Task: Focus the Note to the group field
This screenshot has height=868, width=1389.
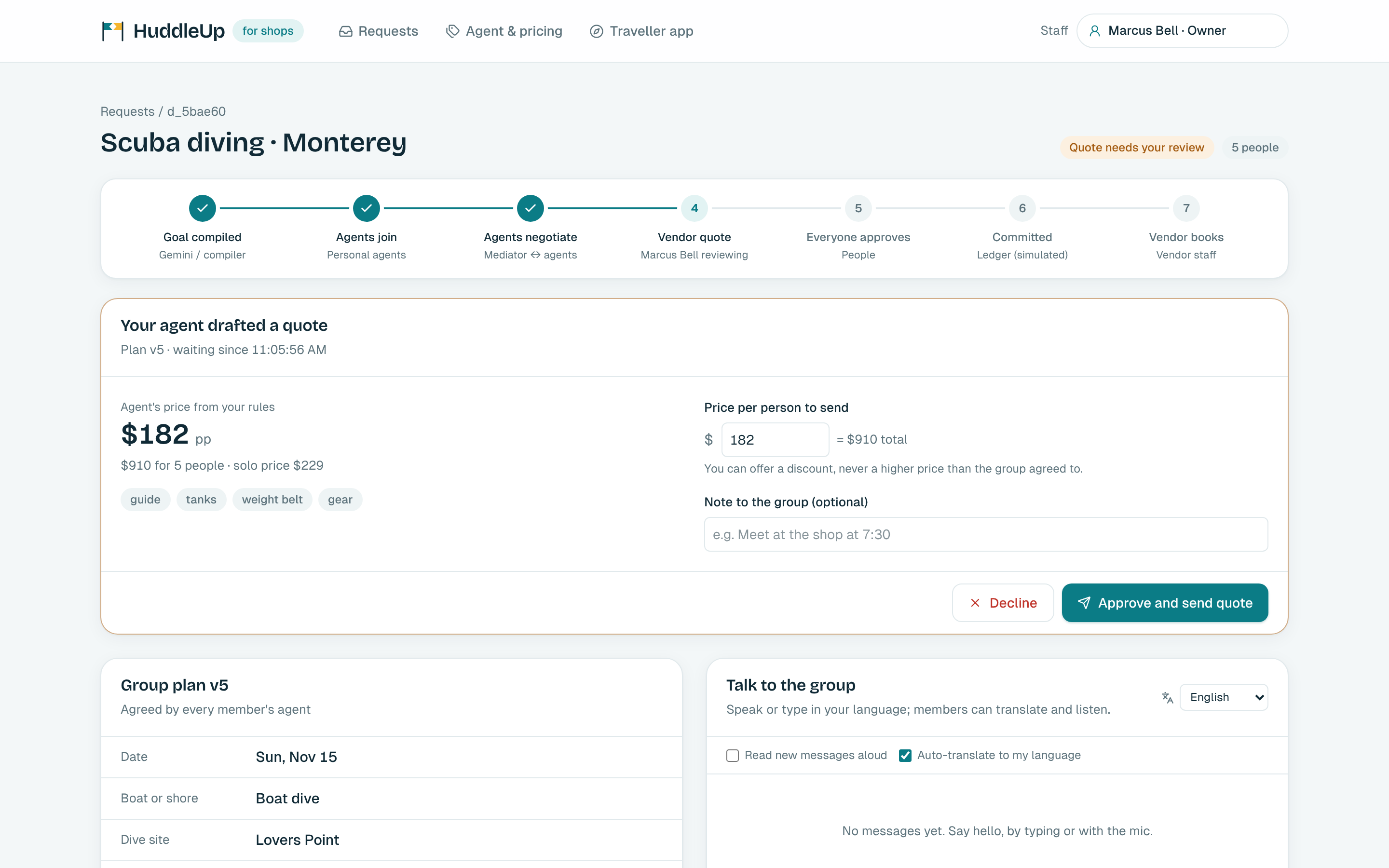Action: click(986, 534)
